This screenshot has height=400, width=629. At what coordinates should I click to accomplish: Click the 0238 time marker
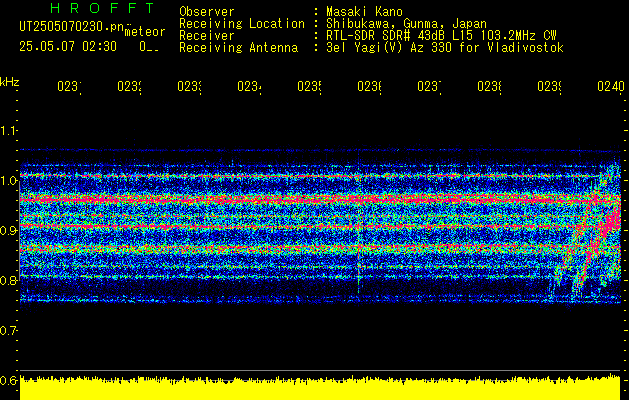(489, 86)
